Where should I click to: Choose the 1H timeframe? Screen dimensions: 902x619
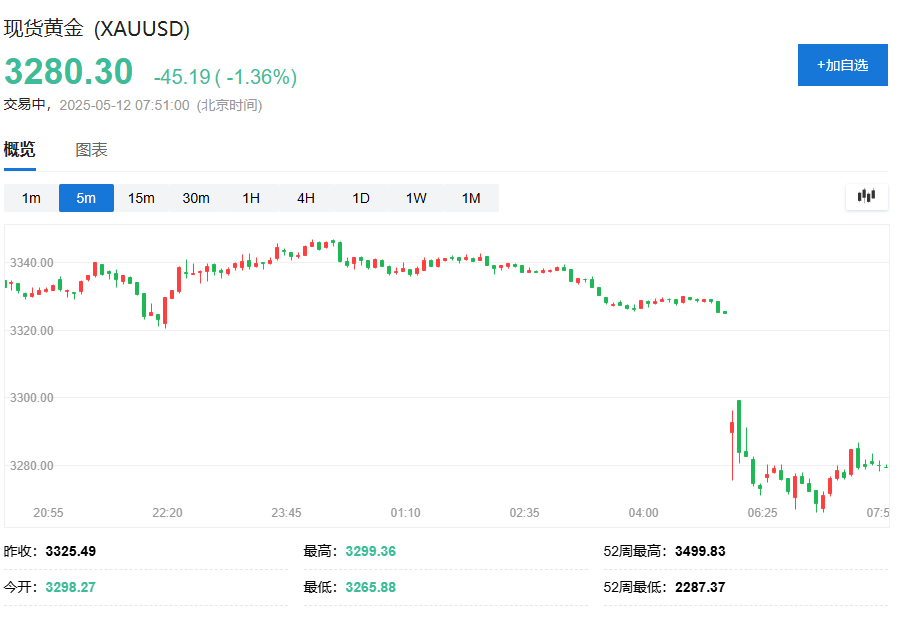tap(251, 198)
